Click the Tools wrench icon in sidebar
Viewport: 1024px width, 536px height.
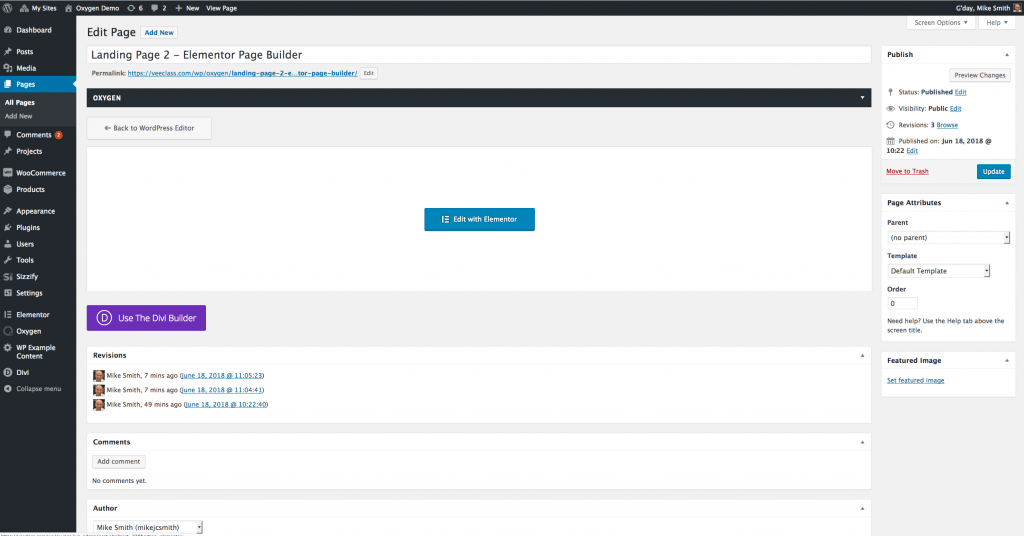click(8, 260)
